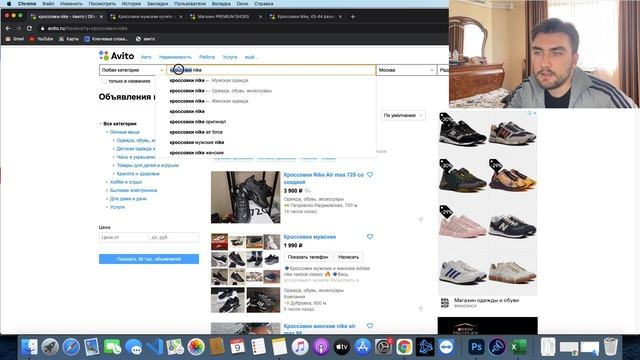Click the Показать телефон button
640x360 pixels.
tap(308, 257)
